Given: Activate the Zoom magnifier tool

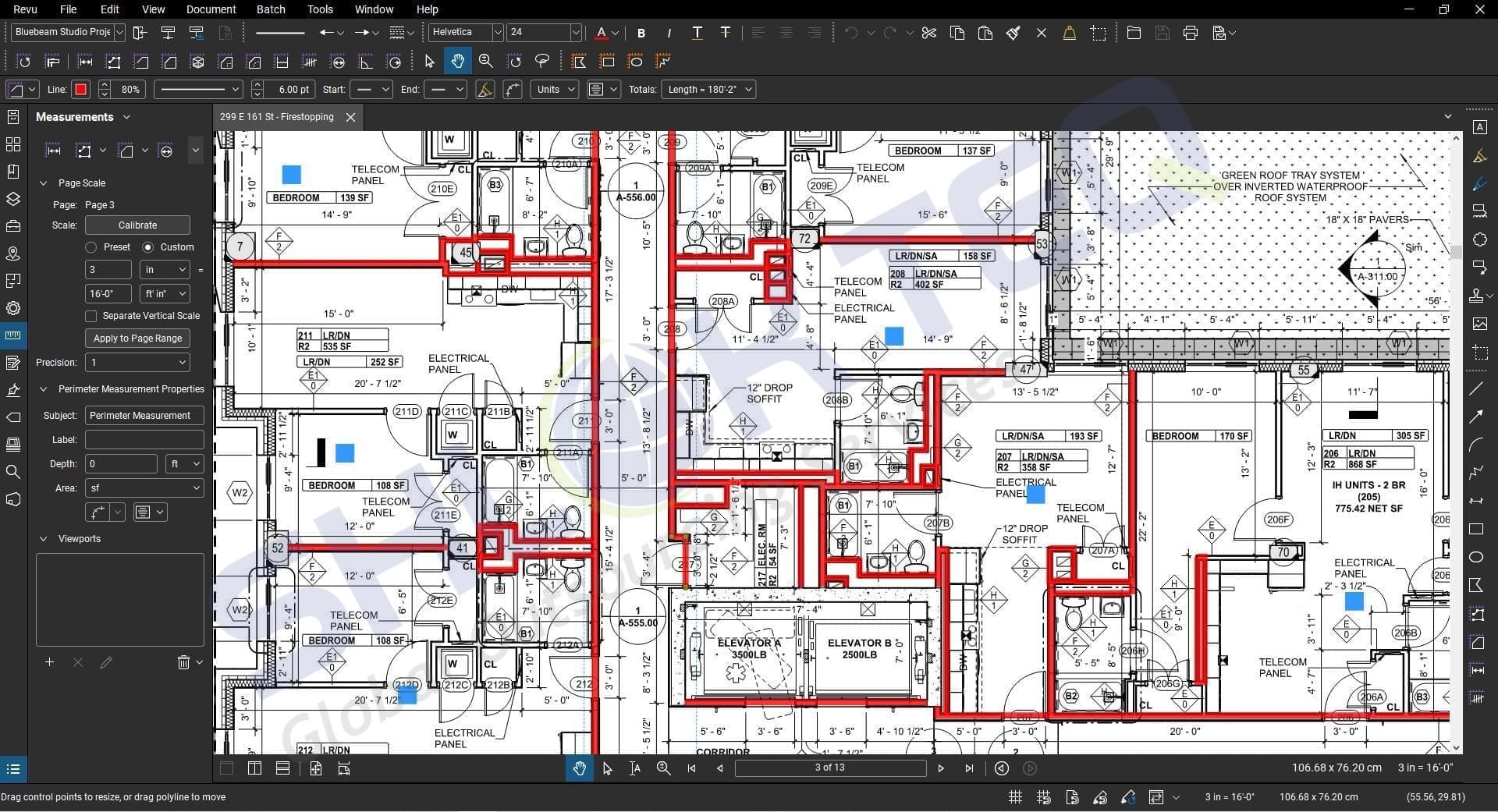Looking at the screenshot, I should [486, 61].
